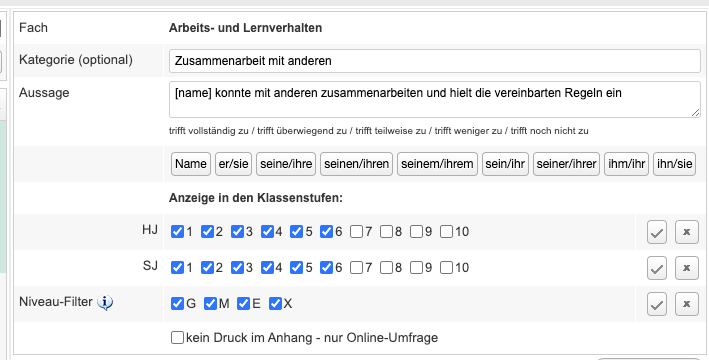Open the Niveau-Filter info icon
709x360 pixels.
(x=105, y=302)
